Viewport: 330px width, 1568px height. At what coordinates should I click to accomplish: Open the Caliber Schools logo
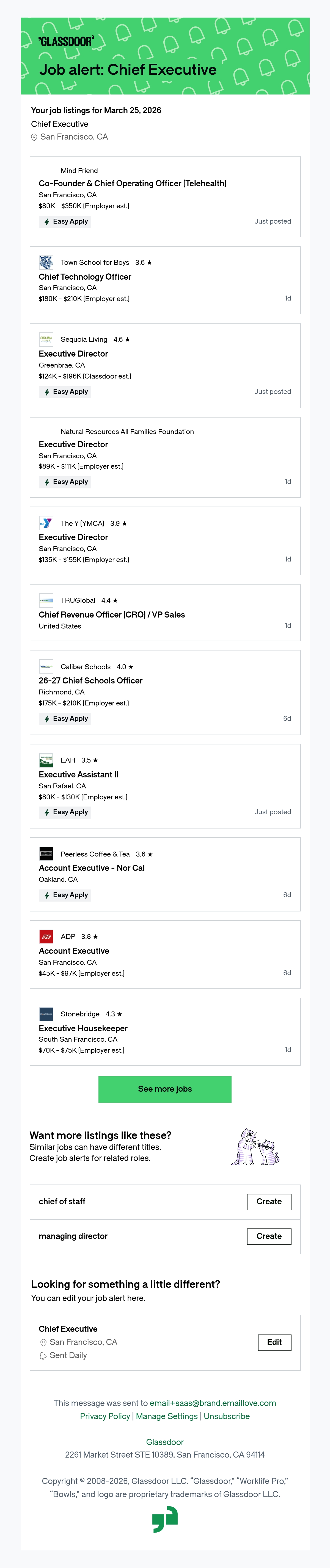(x=46, y=666)
